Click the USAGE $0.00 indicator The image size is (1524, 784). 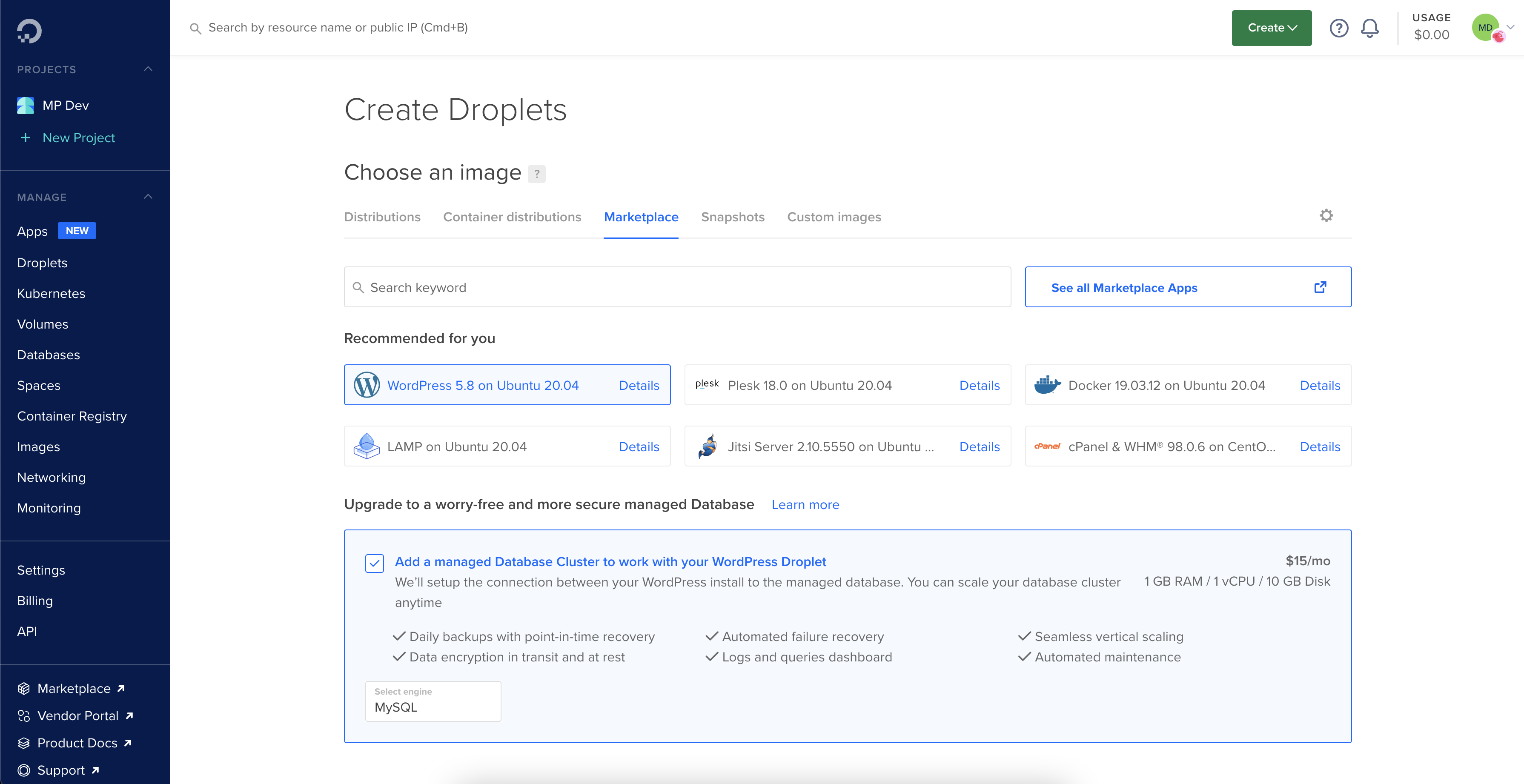click(x=1431, y=27)
